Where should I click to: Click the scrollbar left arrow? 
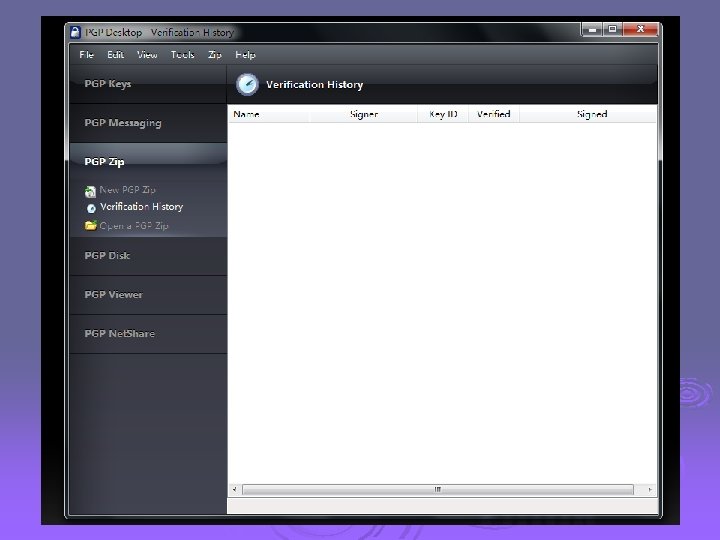235,489
